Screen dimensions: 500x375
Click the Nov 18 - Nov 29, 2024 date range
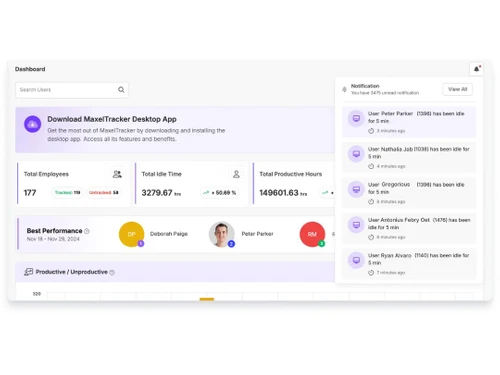(53, 239)
